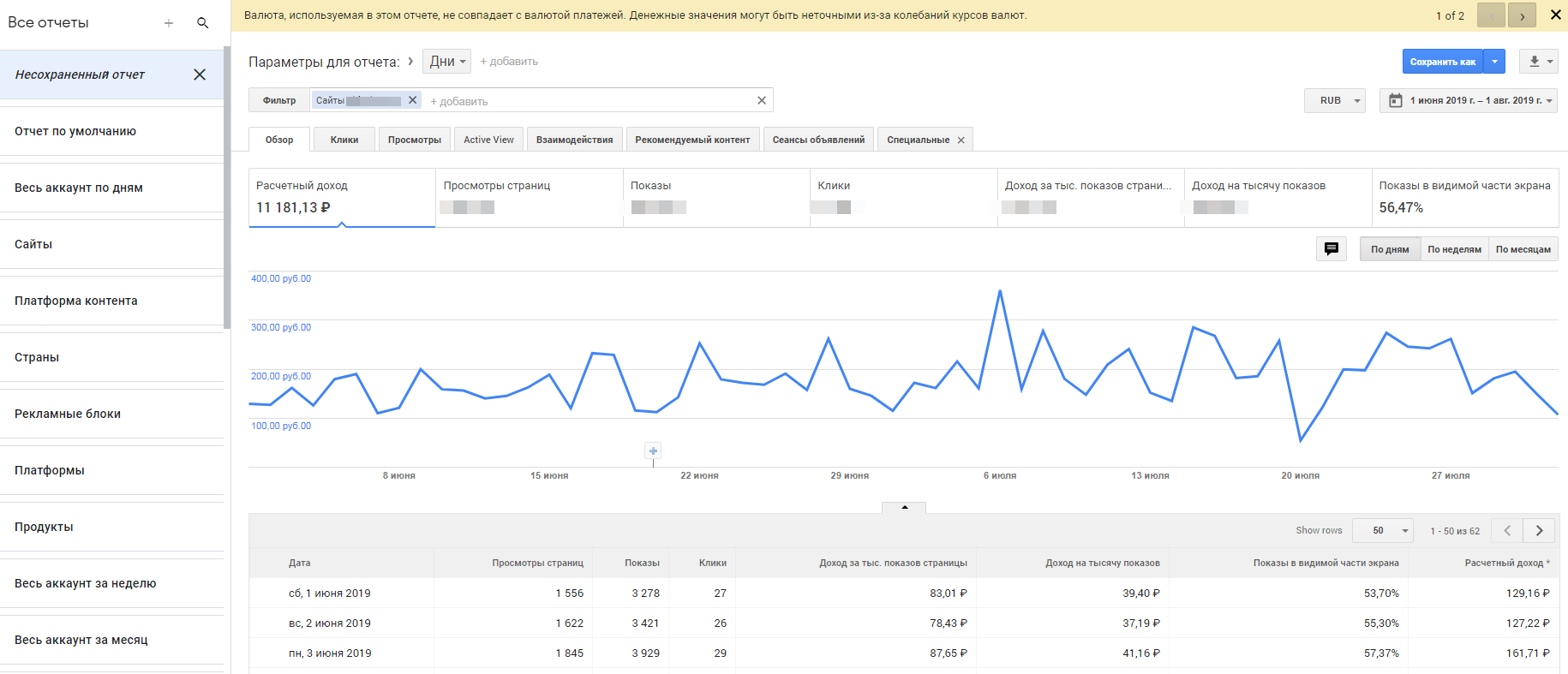The width and height of the screenshot is (1568, 674).
Task: Click the Сохранить как button
Action: click(1442, 62)
